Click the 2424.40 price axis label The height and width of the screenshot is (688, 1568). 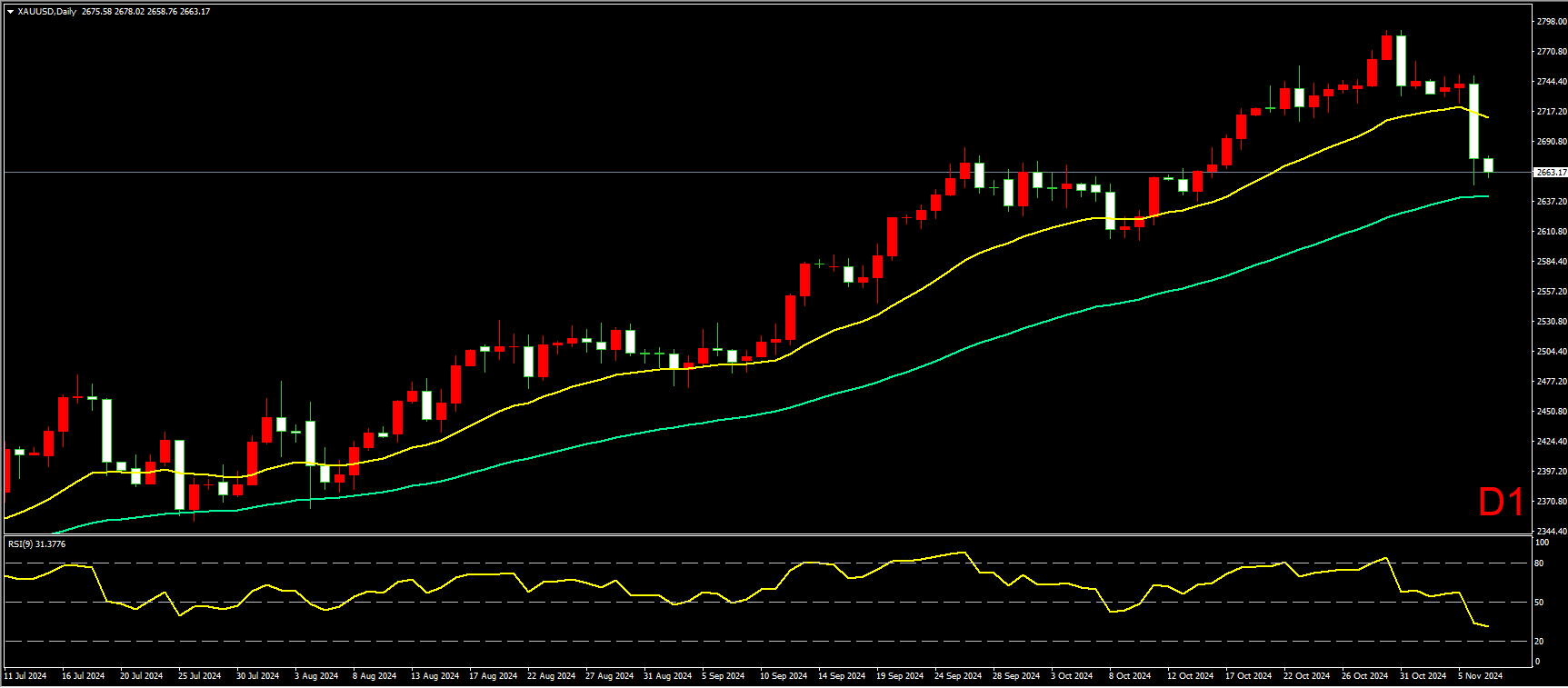pyautogui.click(x=1552, y=442)
